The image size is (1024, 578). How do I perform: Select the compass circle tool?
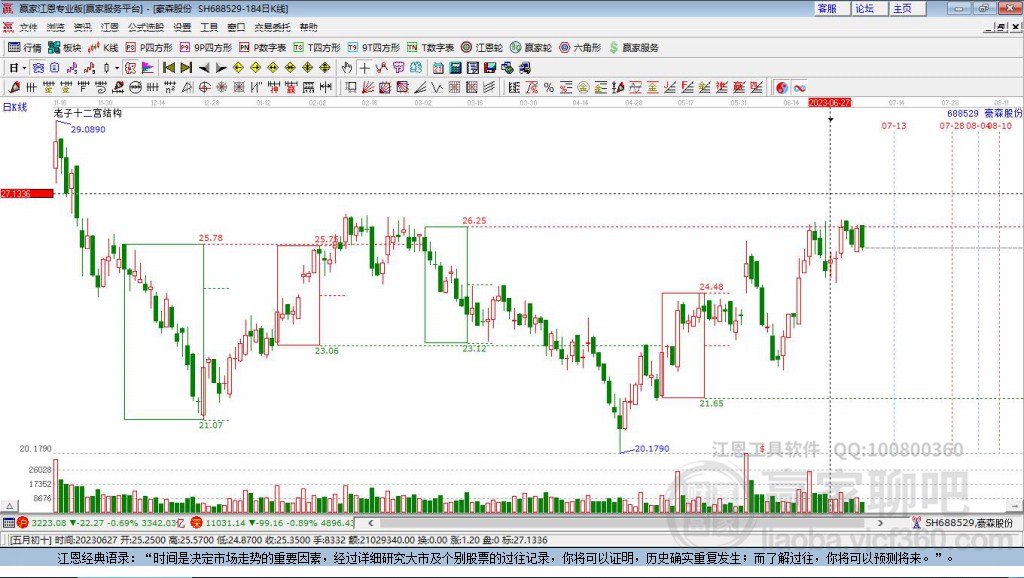pos(204,88)
